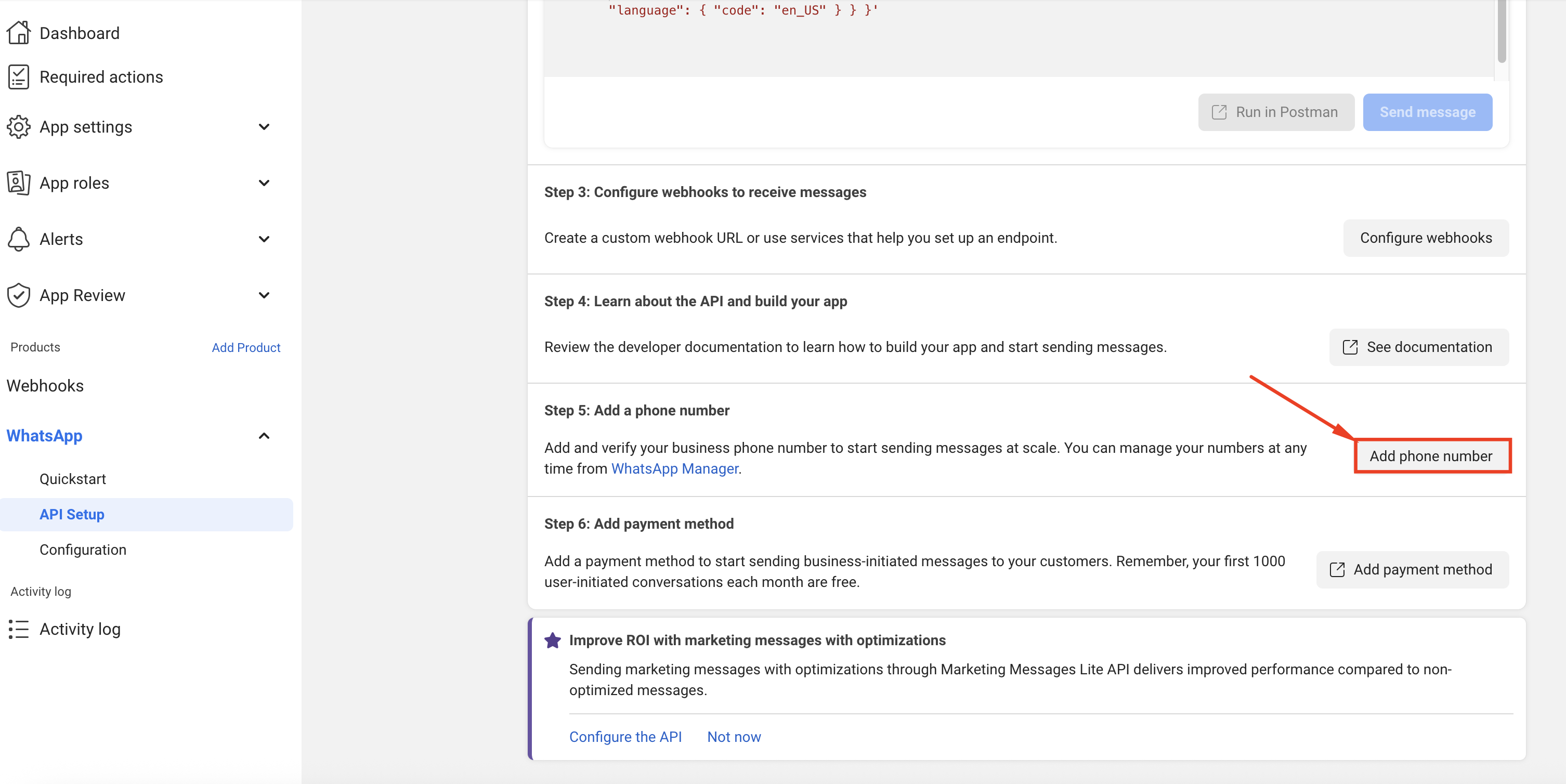This screenshot has width=1566, height=784.
Task: Click the small Activity log section label
Action: 41,591
